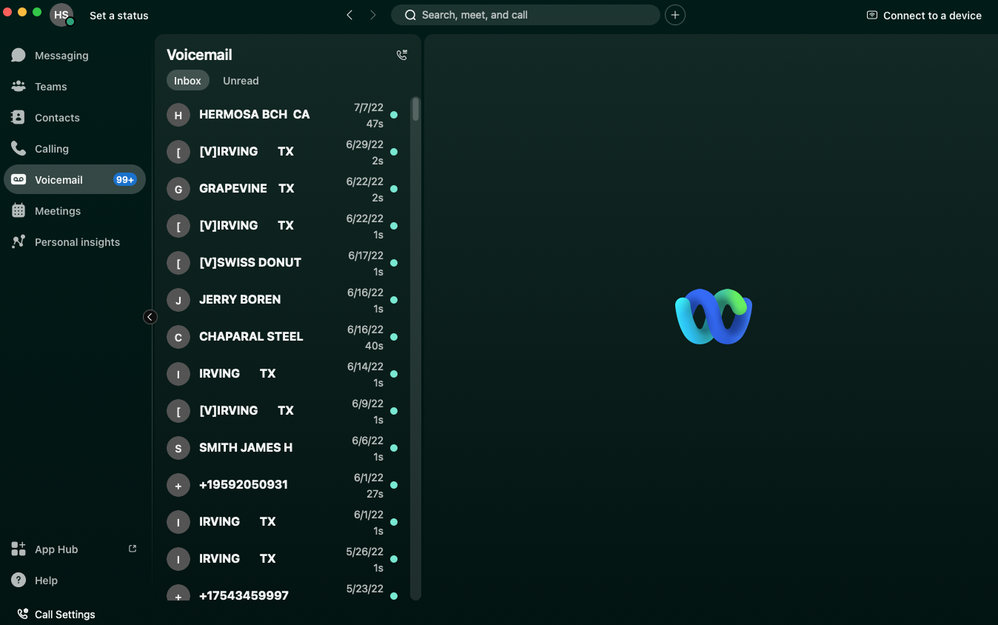
Task: Click the H avatar of HERMOSA BCH CA
Action: tap(178, 115)
